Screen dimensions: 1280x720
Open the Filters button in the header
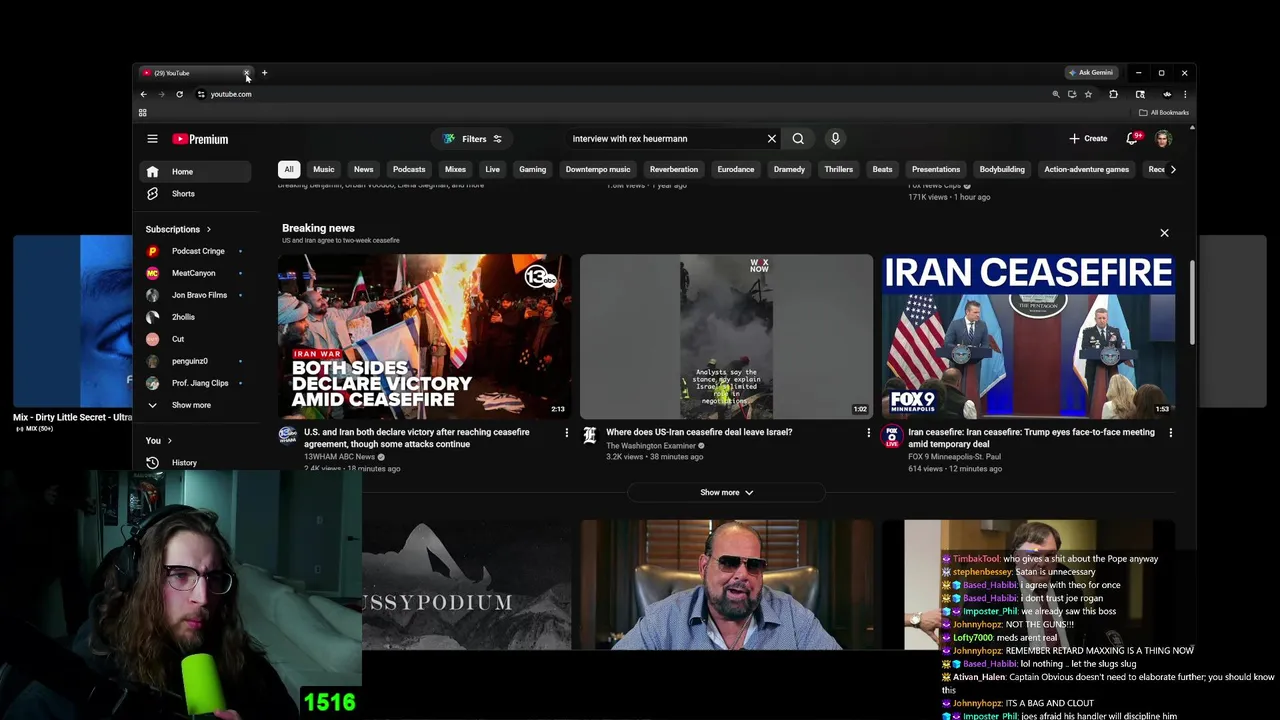pos(473,139)
